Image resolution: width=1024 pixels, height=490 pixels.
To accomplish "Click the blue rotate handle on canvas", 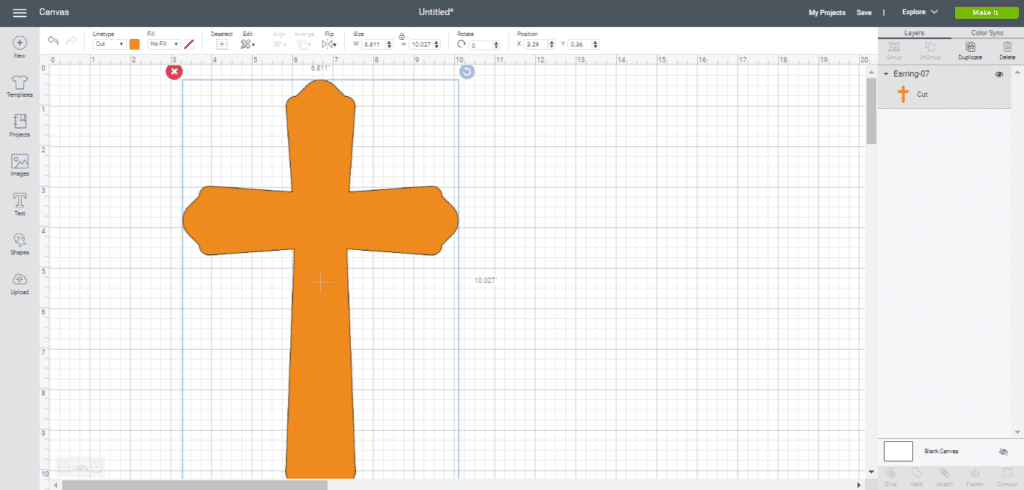I will pyautogui.click(x=467, y=71).
